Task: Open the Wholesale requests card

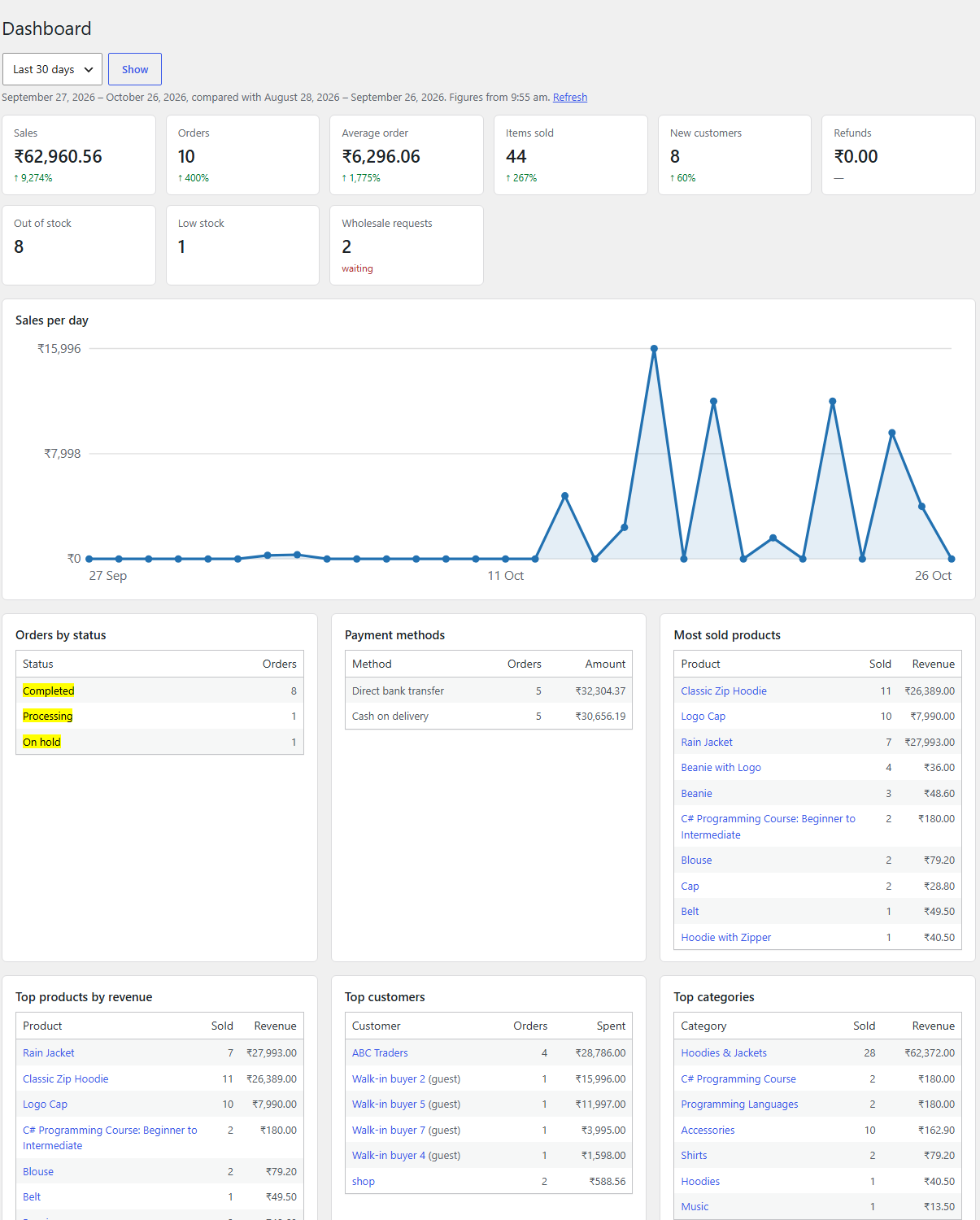Action: [x=407, y=245]
